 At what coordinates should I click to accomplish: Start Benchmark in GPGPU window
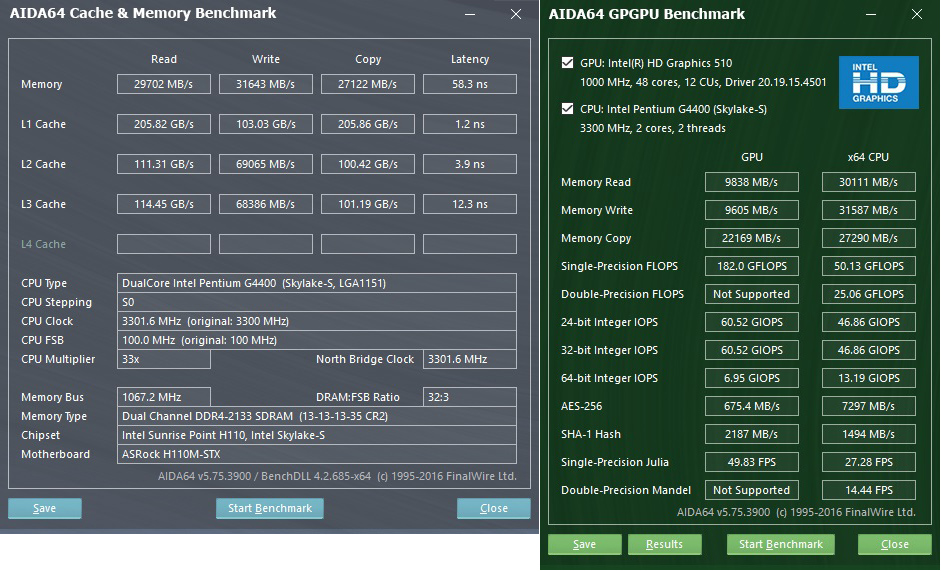click(x=781, y=544)
